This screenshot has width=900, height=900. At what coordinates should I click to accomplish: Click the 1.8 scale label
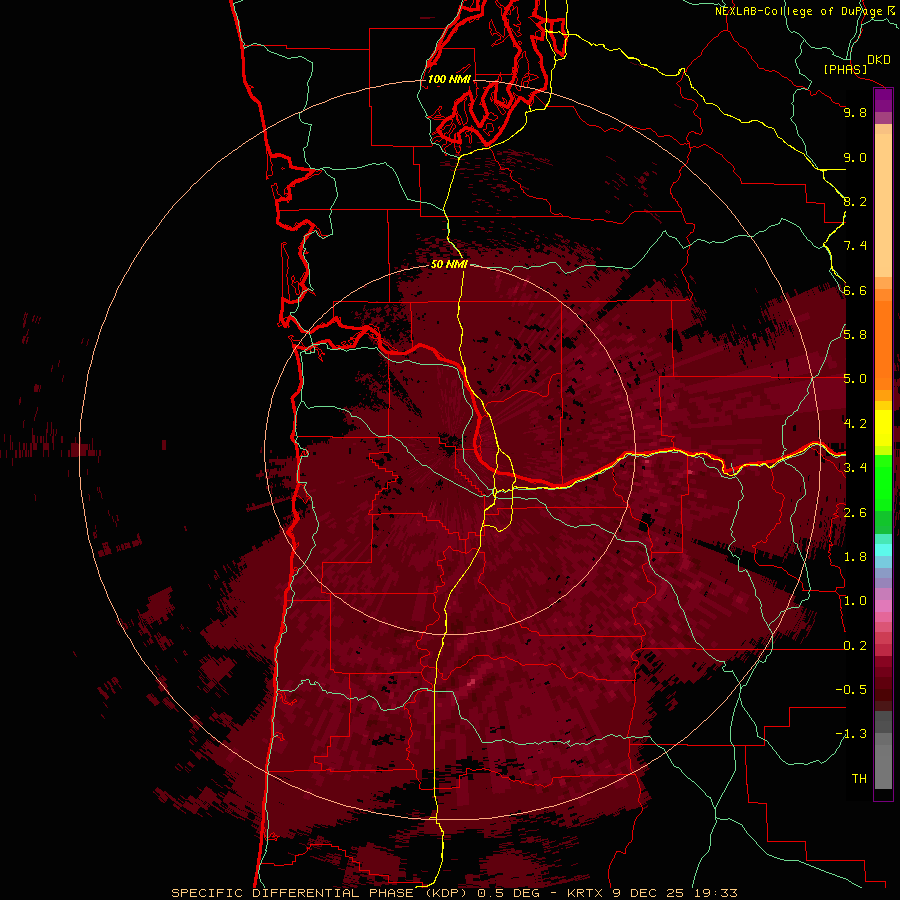855,557
